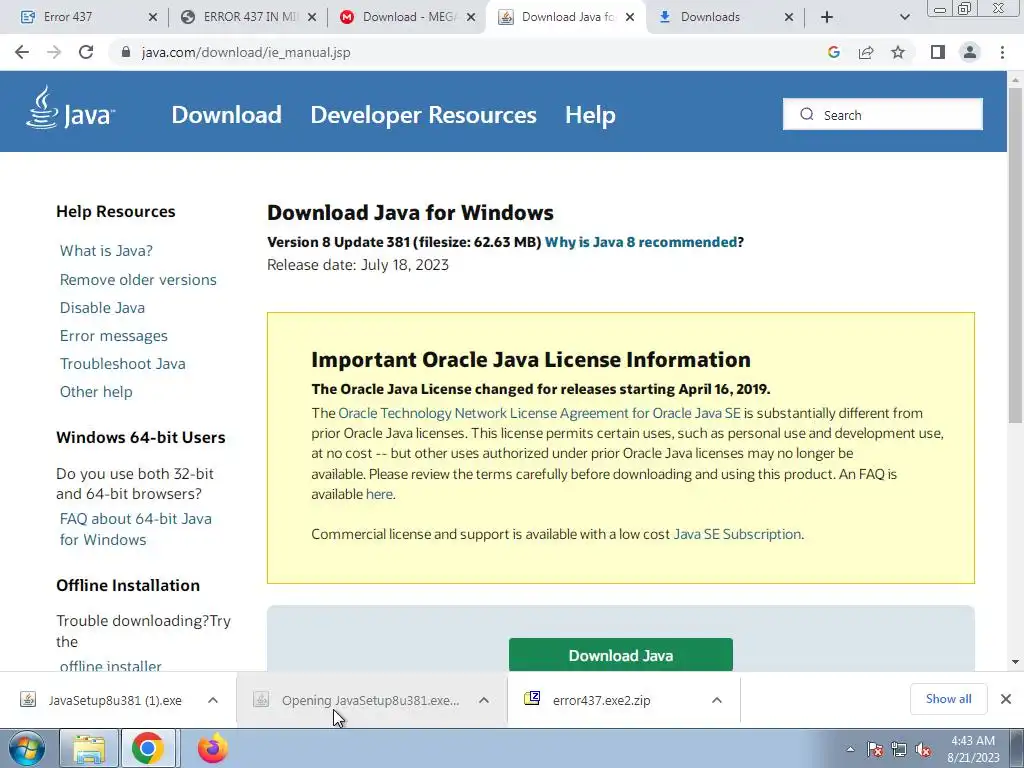
Task: Click the page vertical scrollbar thumb
Action: click(x=1015, y=255)
